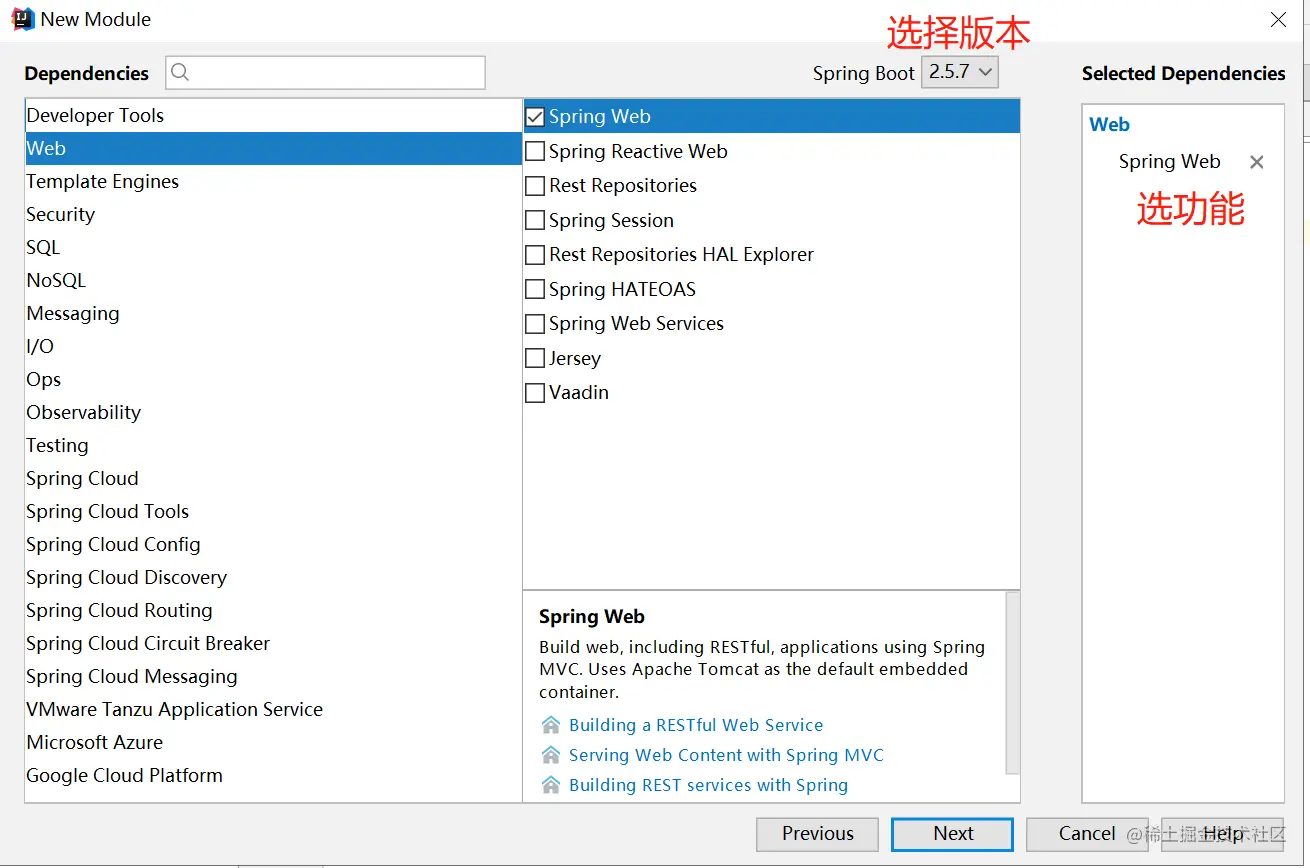This screenshot has height=868, width=1310.
Task: Choose the Ops category
Action: point(273,380)
